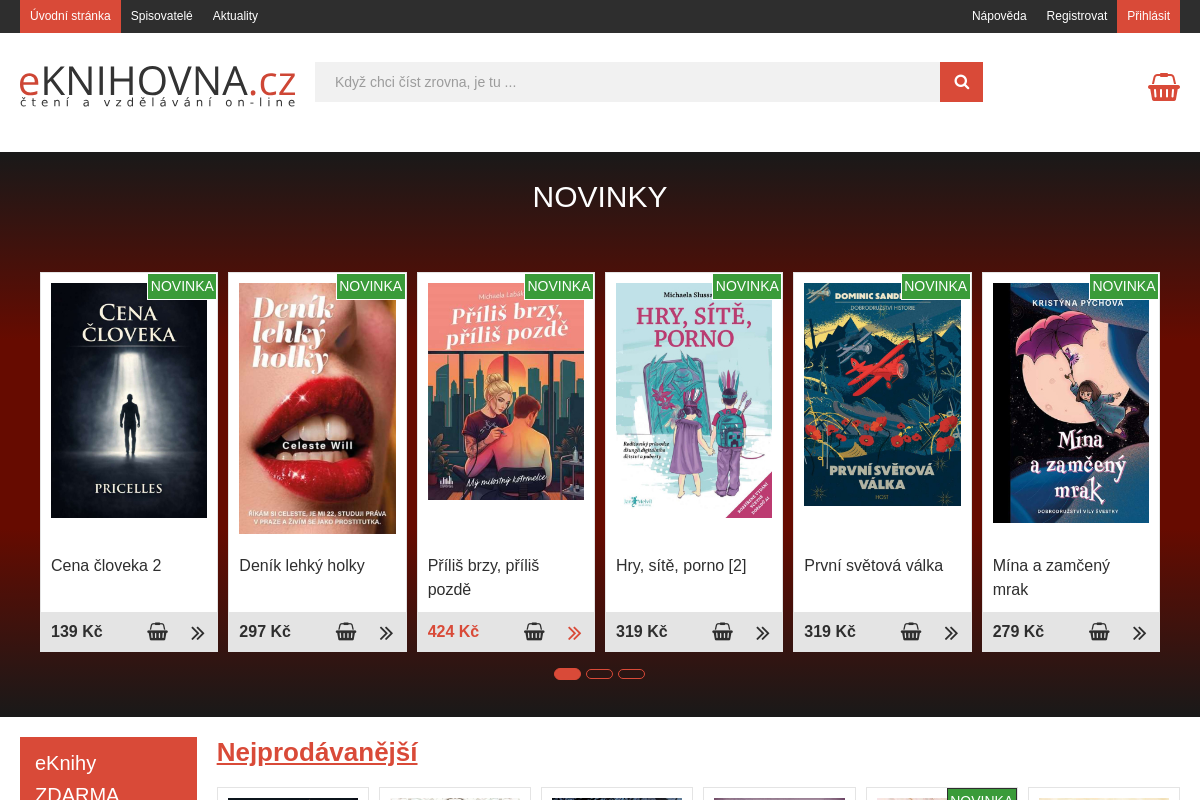The height and width of the screenshot is (800, 1200).
Task: Open Cena človeka 2 title link
Action: (x=106, y=566)
